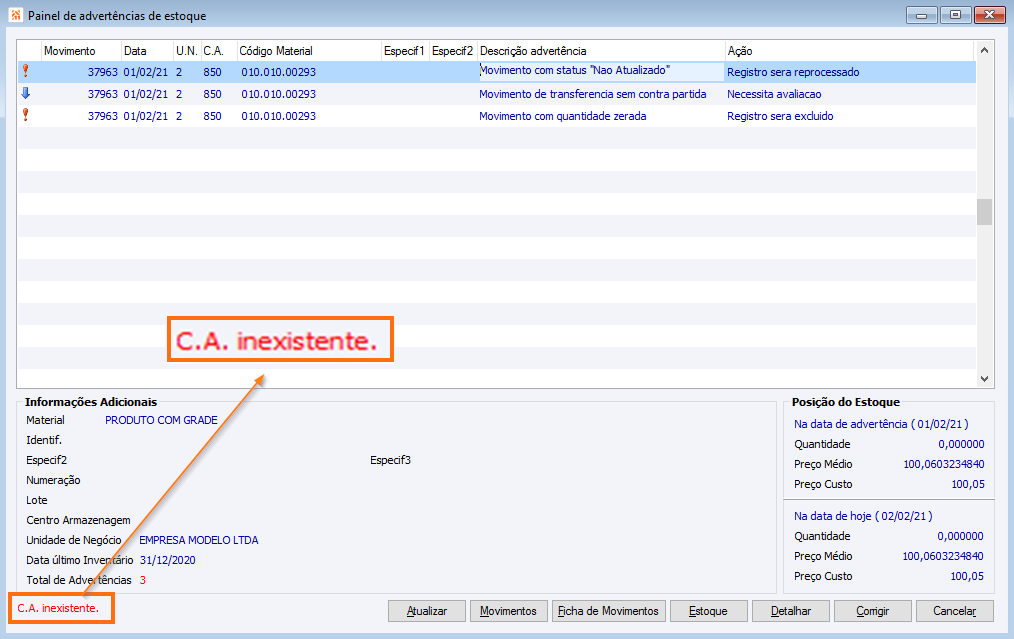Click the Total de Advertências value 3
Viewport: 1014px width, 639px height.
point(142,580)
